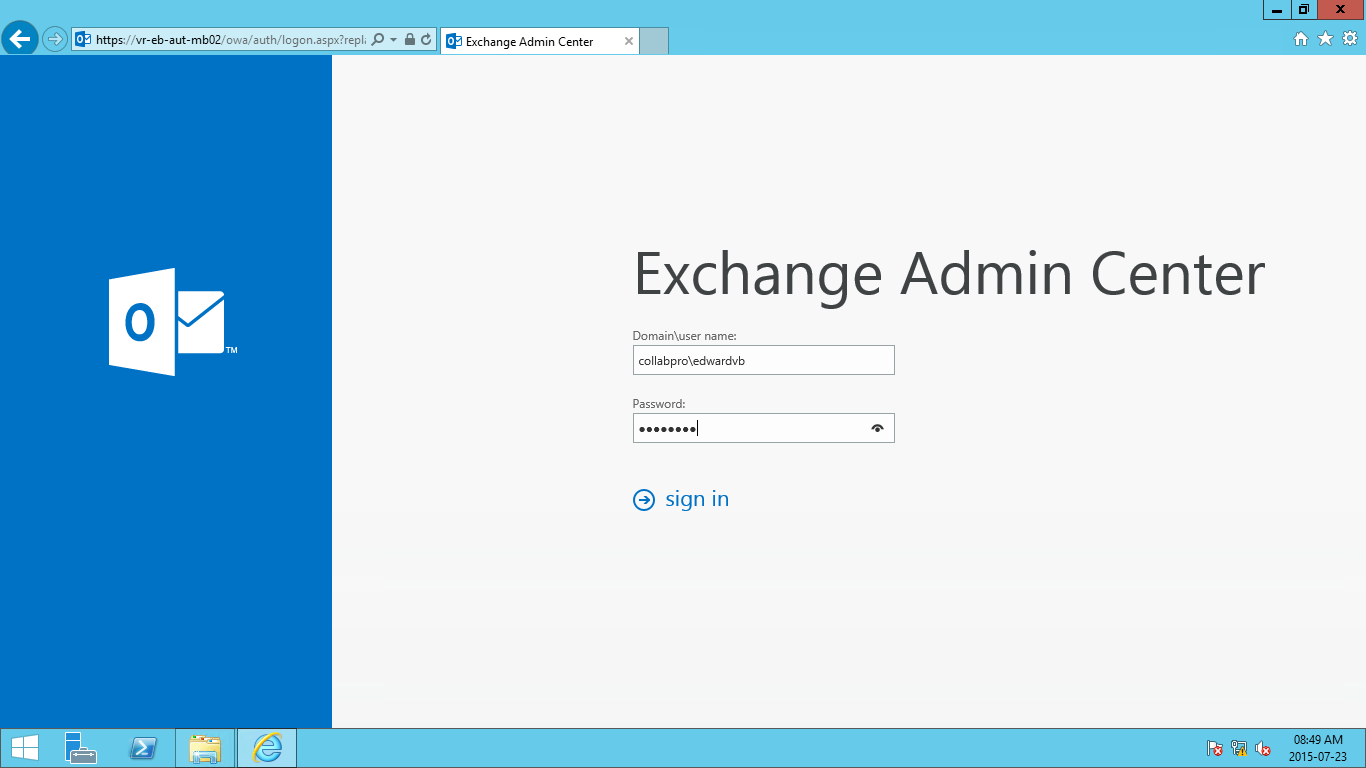Image resolution: width=1366 pixels, height=768 pixels.
Task: Open the Windows Start button
Action: (x=25, y=748)
